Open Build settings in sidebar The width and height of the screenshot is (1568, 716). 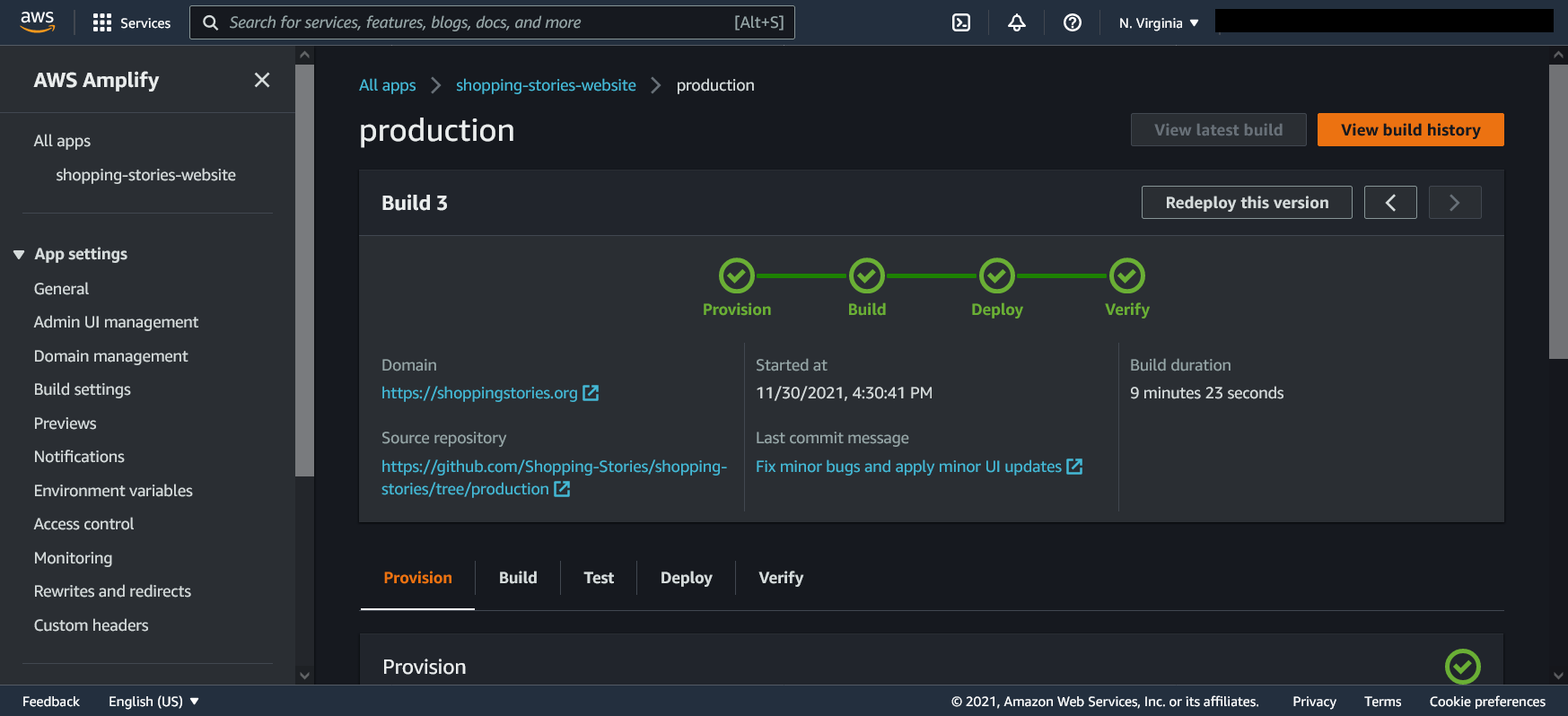[82, 389]
